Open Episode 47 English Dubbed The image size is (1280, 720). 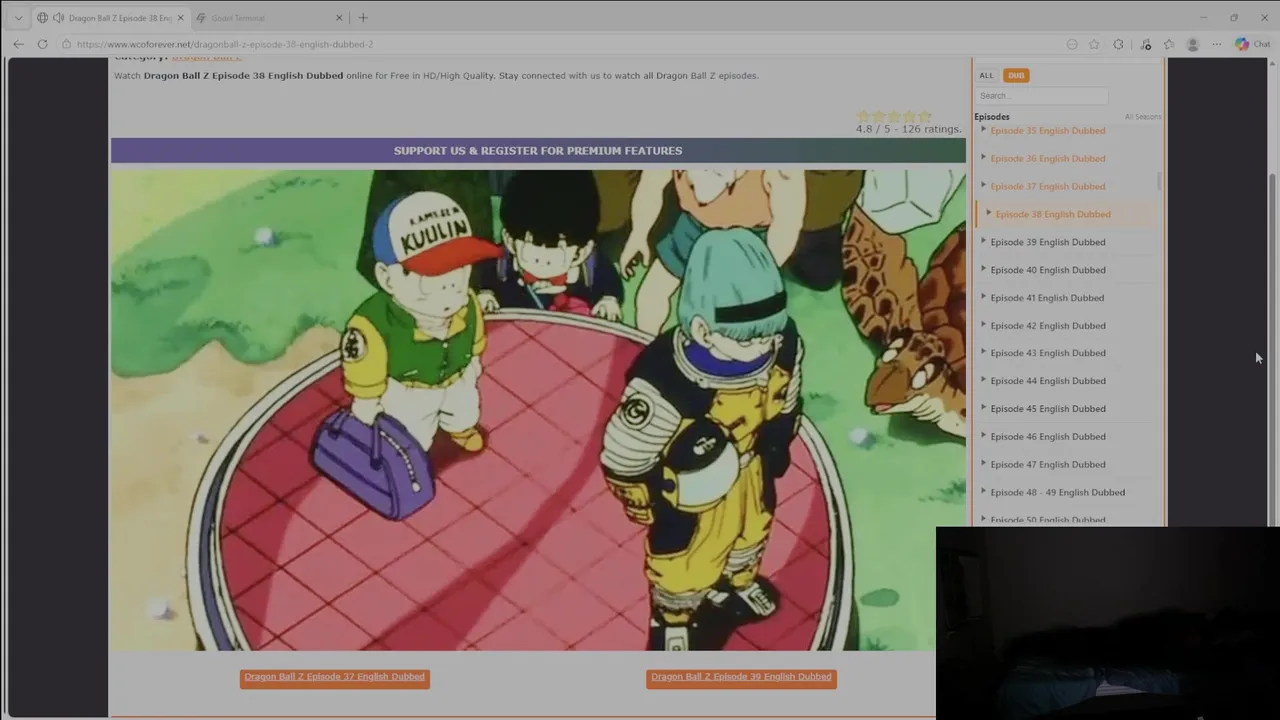1047,465
